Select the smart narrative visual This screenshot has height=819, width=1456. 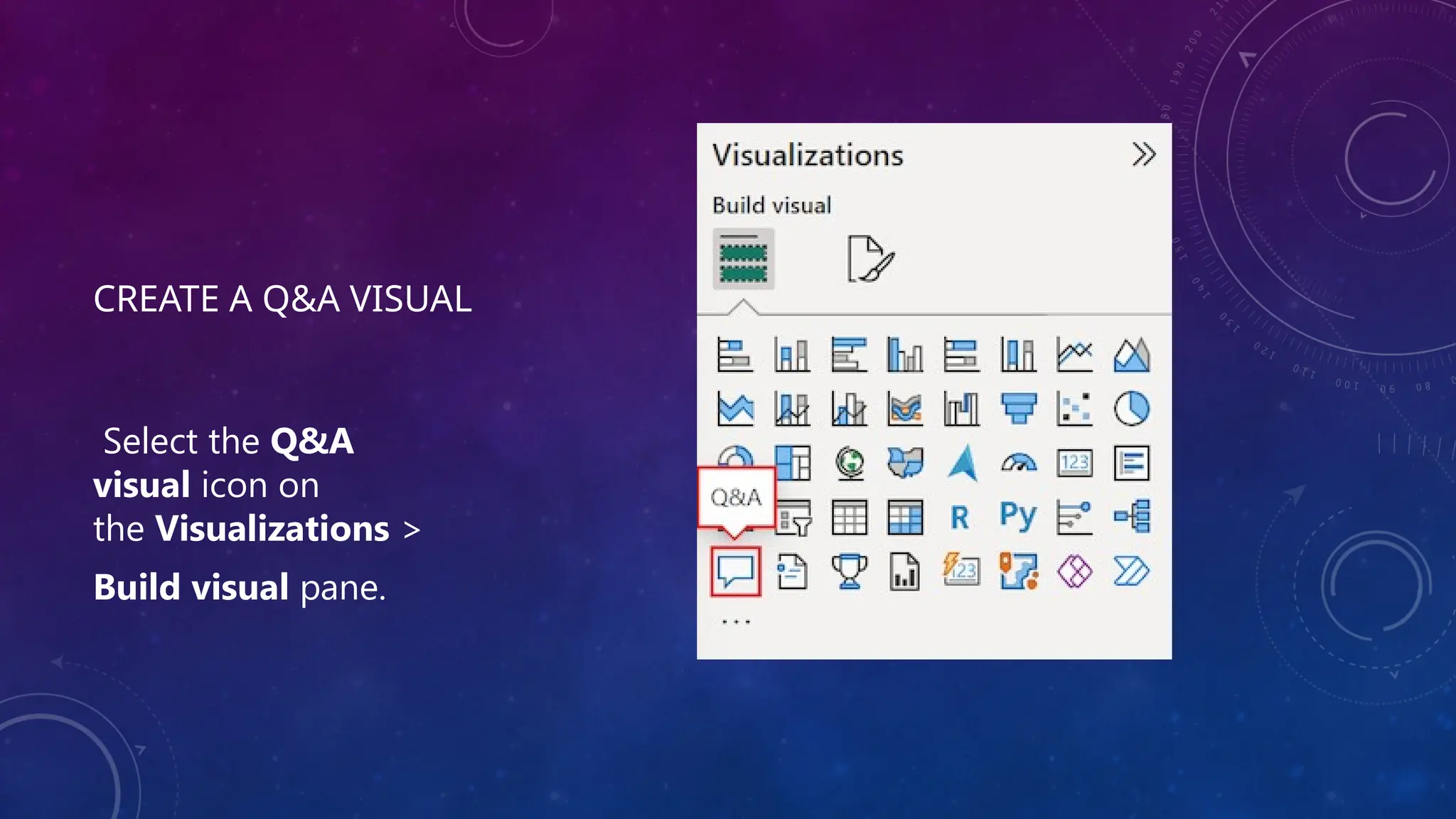pos(792,572)
